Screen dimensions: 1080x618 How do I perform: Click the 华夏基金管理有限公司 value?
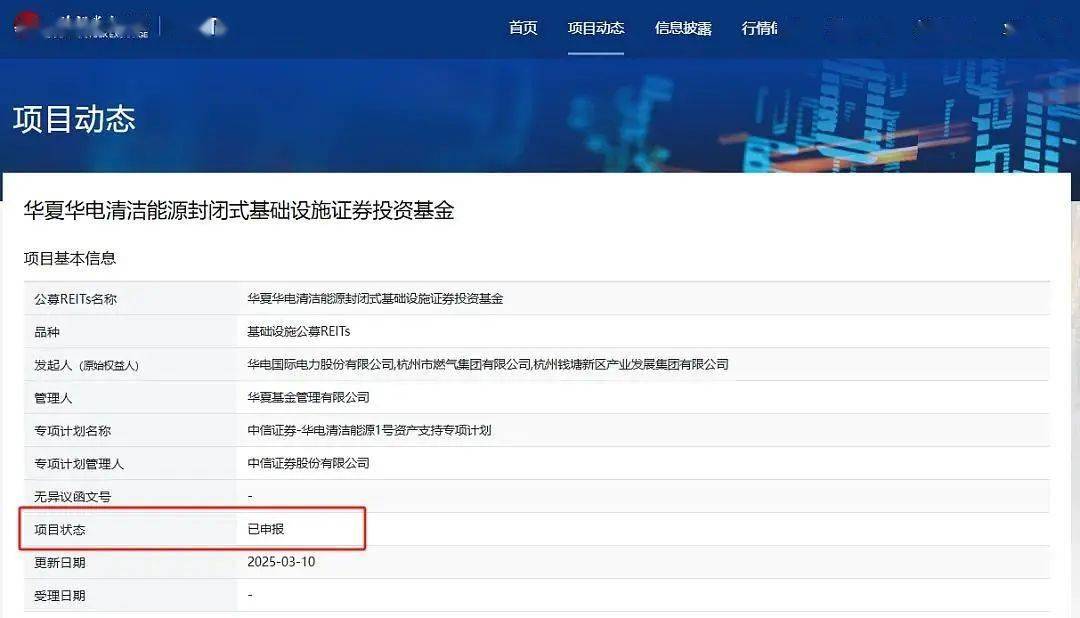coord(309,397)
